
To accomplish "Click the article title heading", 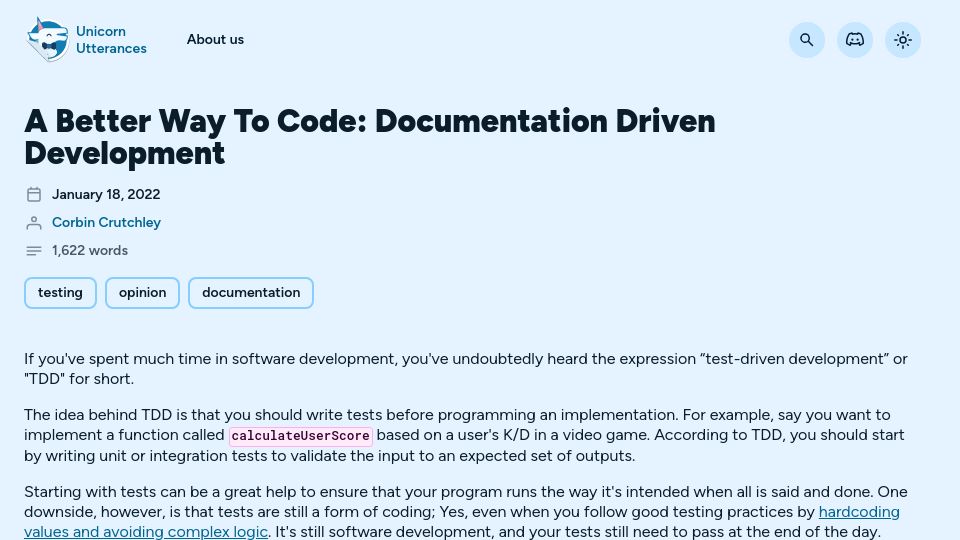I will [x=370, y=137].
